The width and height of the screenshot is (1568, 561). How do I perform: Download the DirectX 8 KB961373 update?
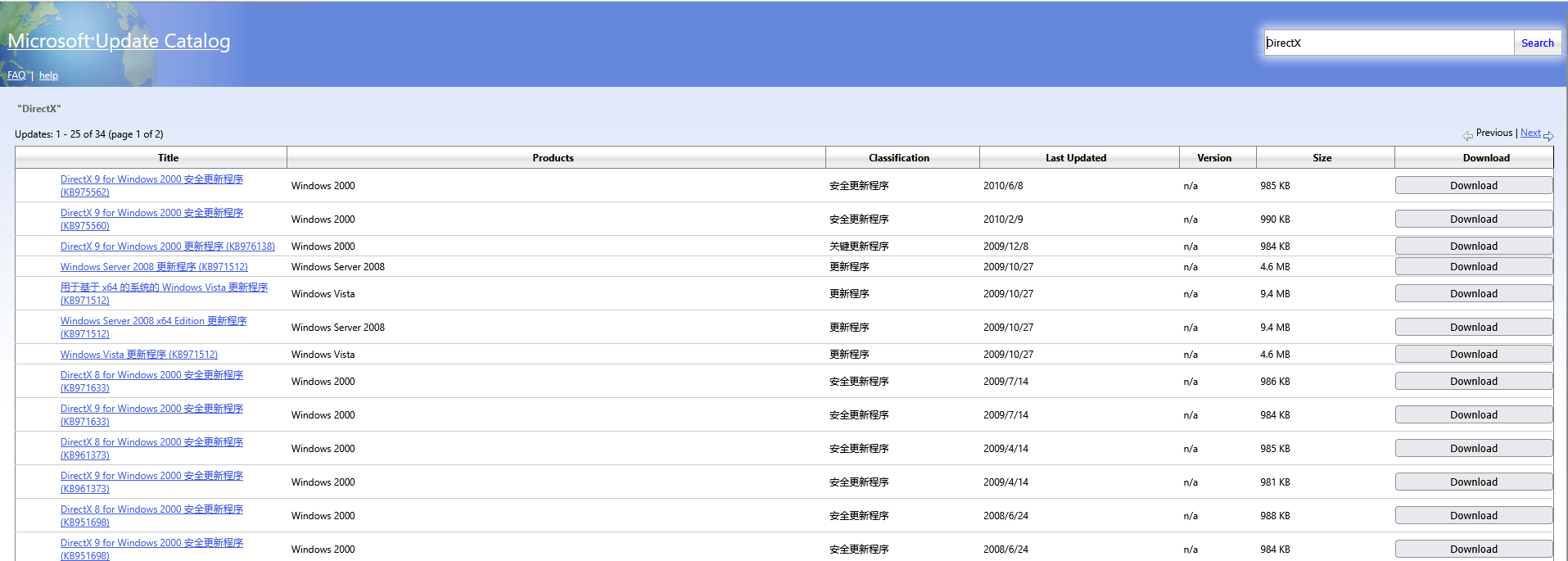[x=1473, y=449]
